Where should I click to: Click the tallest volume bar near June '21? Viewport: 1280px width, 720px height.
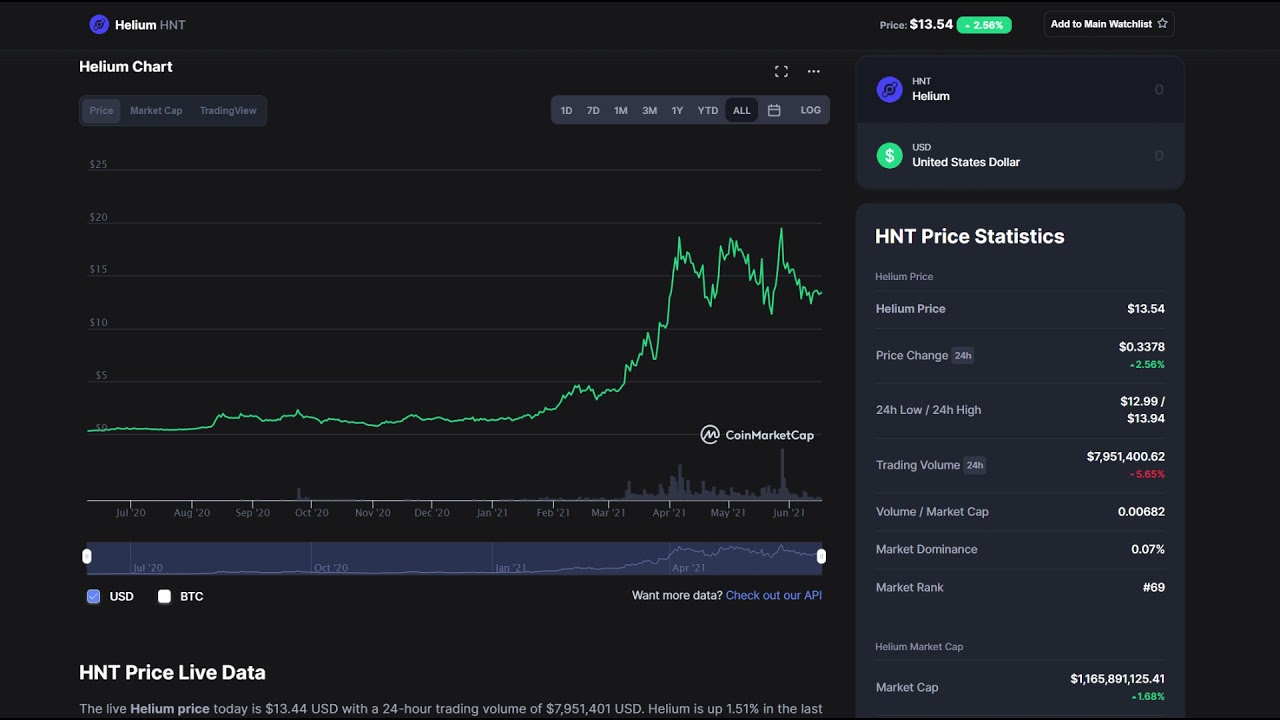pyautogui.click(x=782, y=474)
